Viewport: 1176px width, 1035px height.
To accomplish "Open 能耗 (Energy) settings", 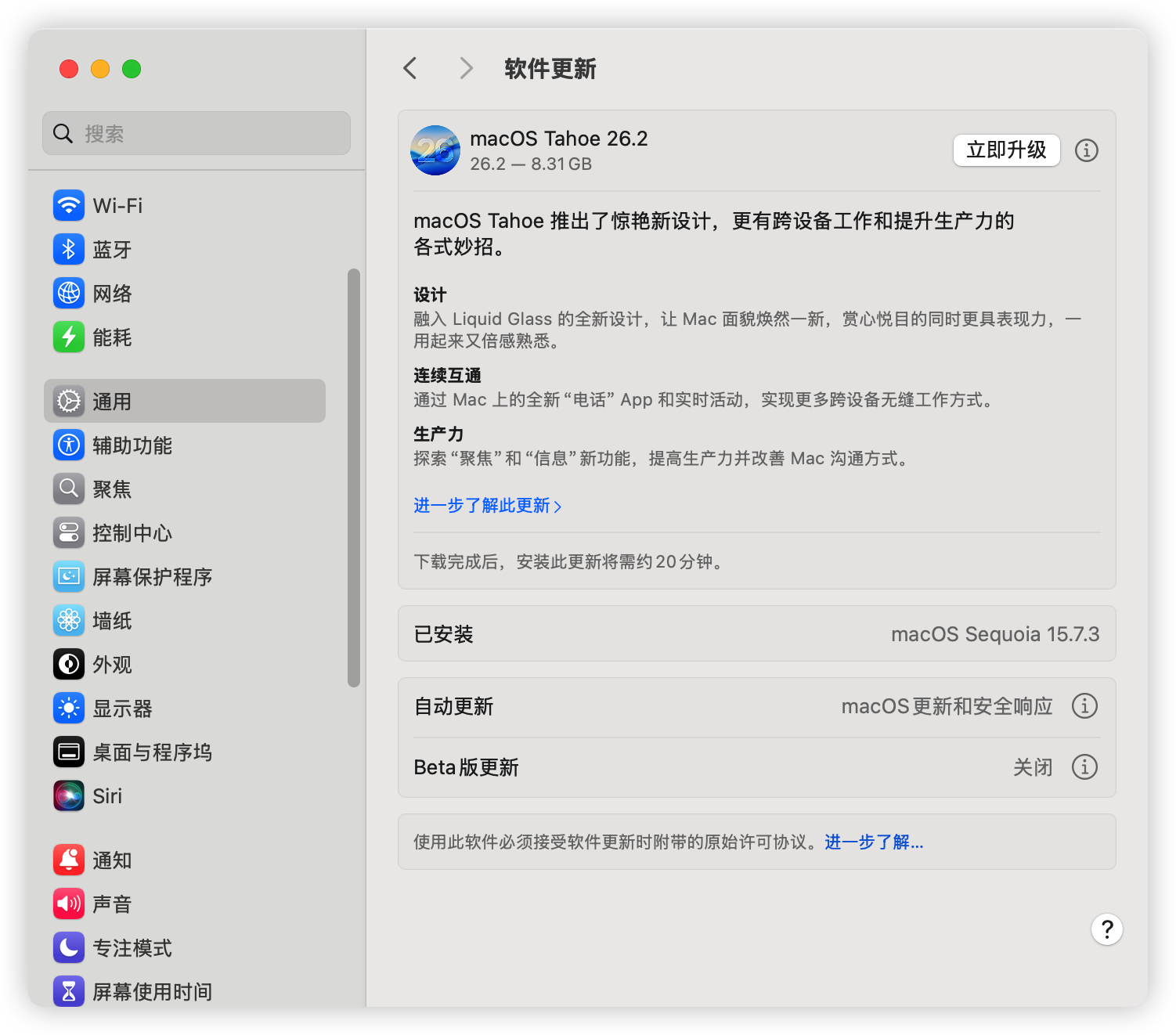I will coord(112,337).
